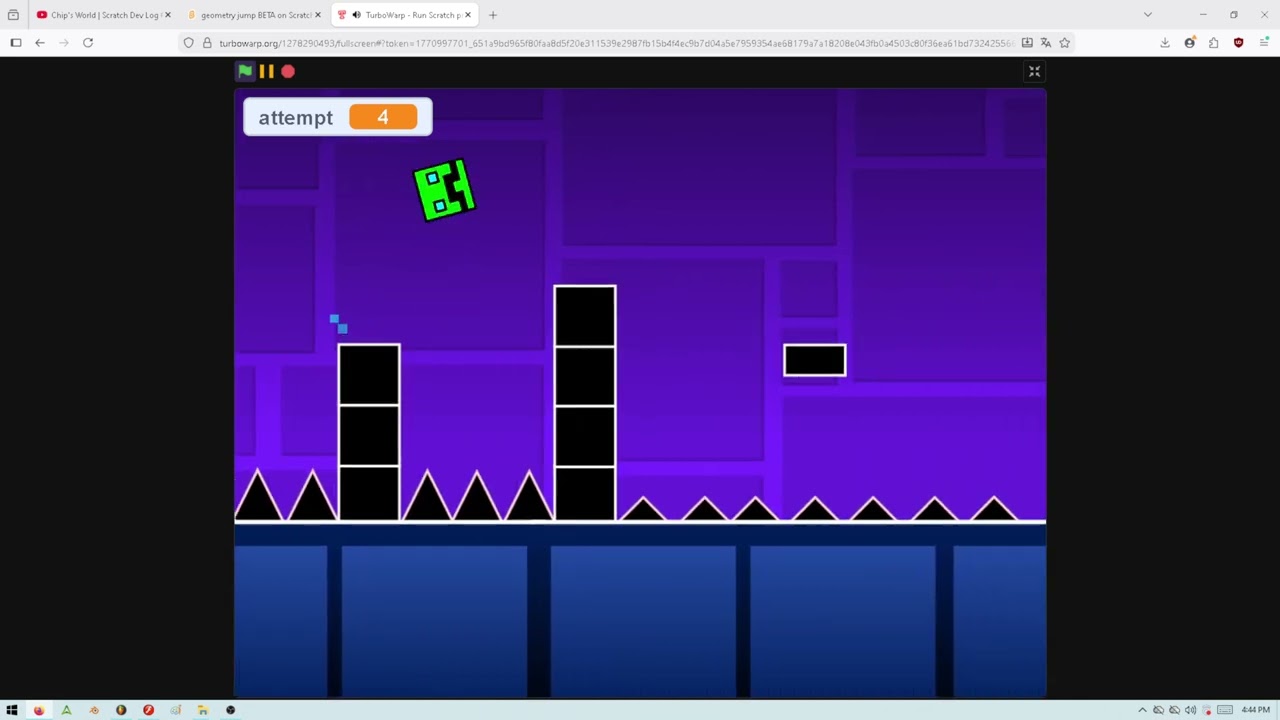1280x720 pixels.
Task: Click the floating black block platform
Action: pyautogui.click(x=815, y=360)
